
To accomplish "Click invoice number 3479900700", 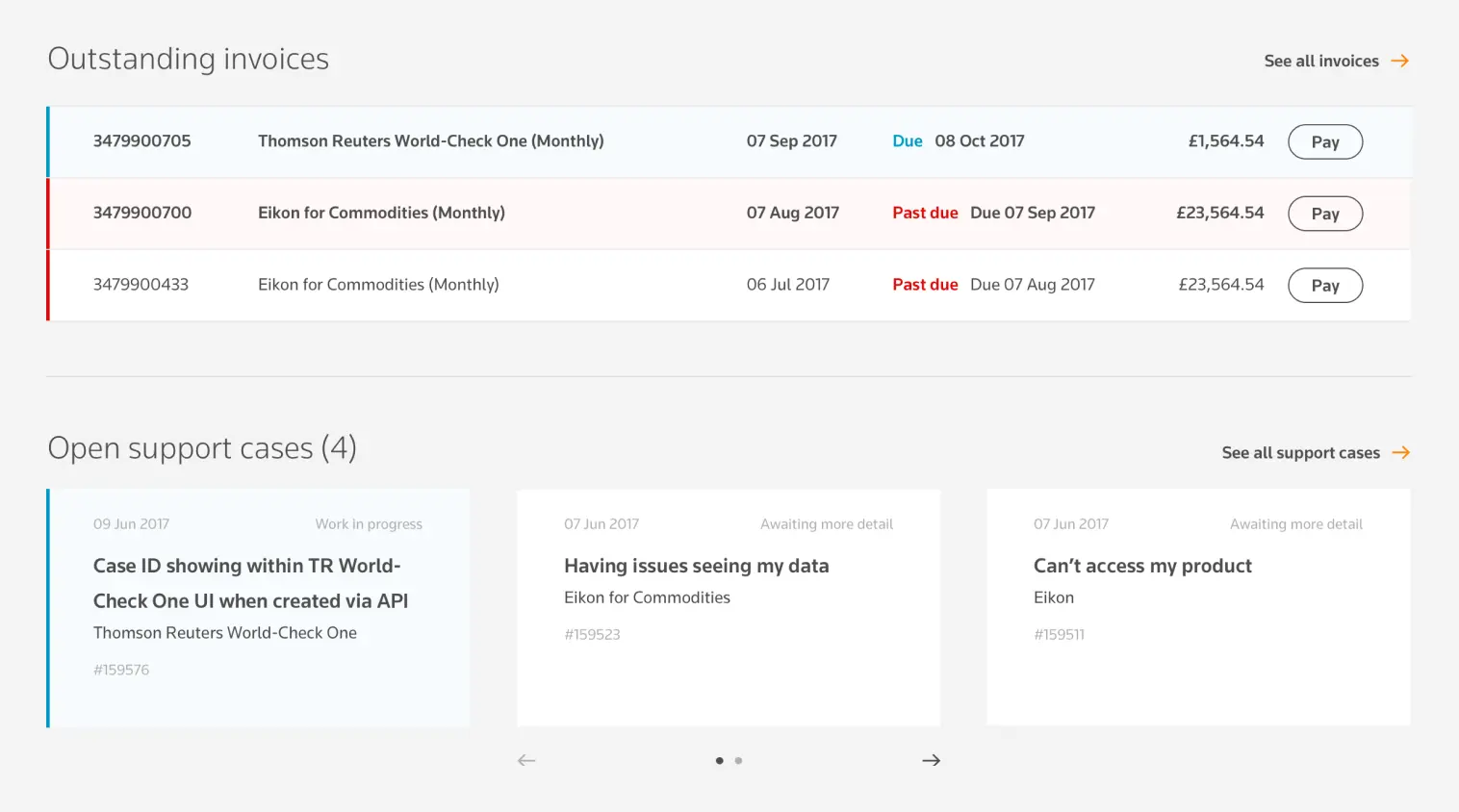I will [142, 213].
